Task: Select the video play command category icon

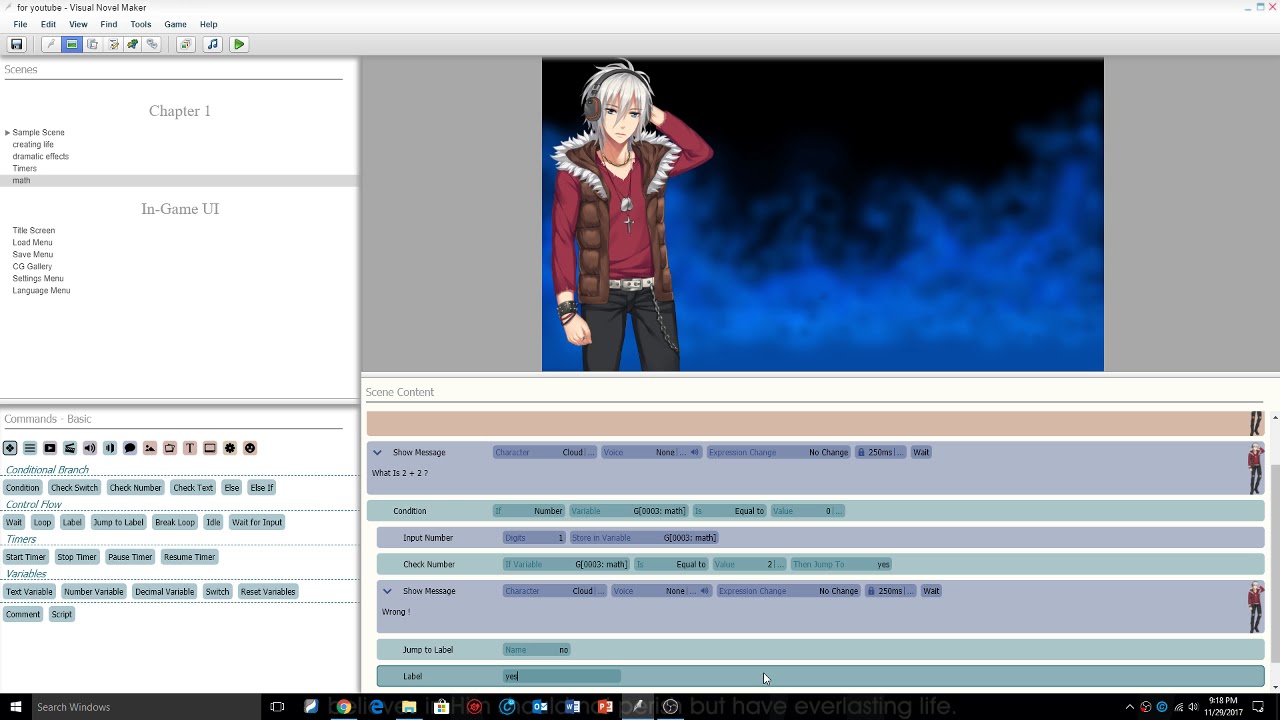Action: (x=50, y=448)
